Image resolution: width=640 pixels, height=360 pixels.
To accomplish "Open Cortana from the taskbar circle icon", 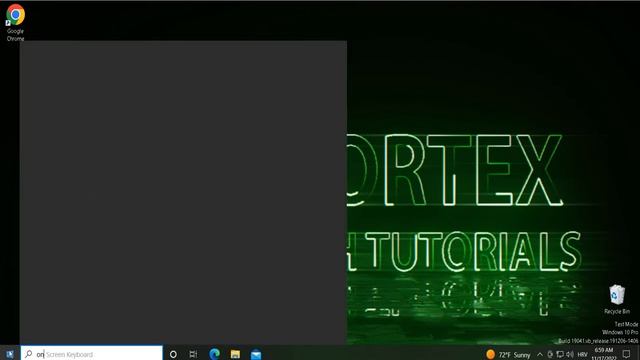I will click(173, 354).
